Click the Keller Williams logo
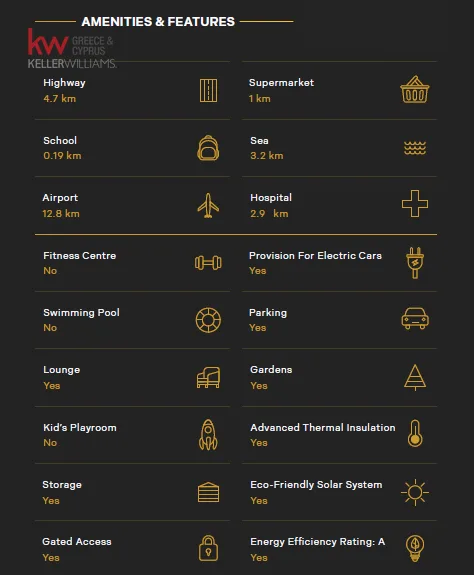Viewport: 474px width, 575px height. pos(72,49)
